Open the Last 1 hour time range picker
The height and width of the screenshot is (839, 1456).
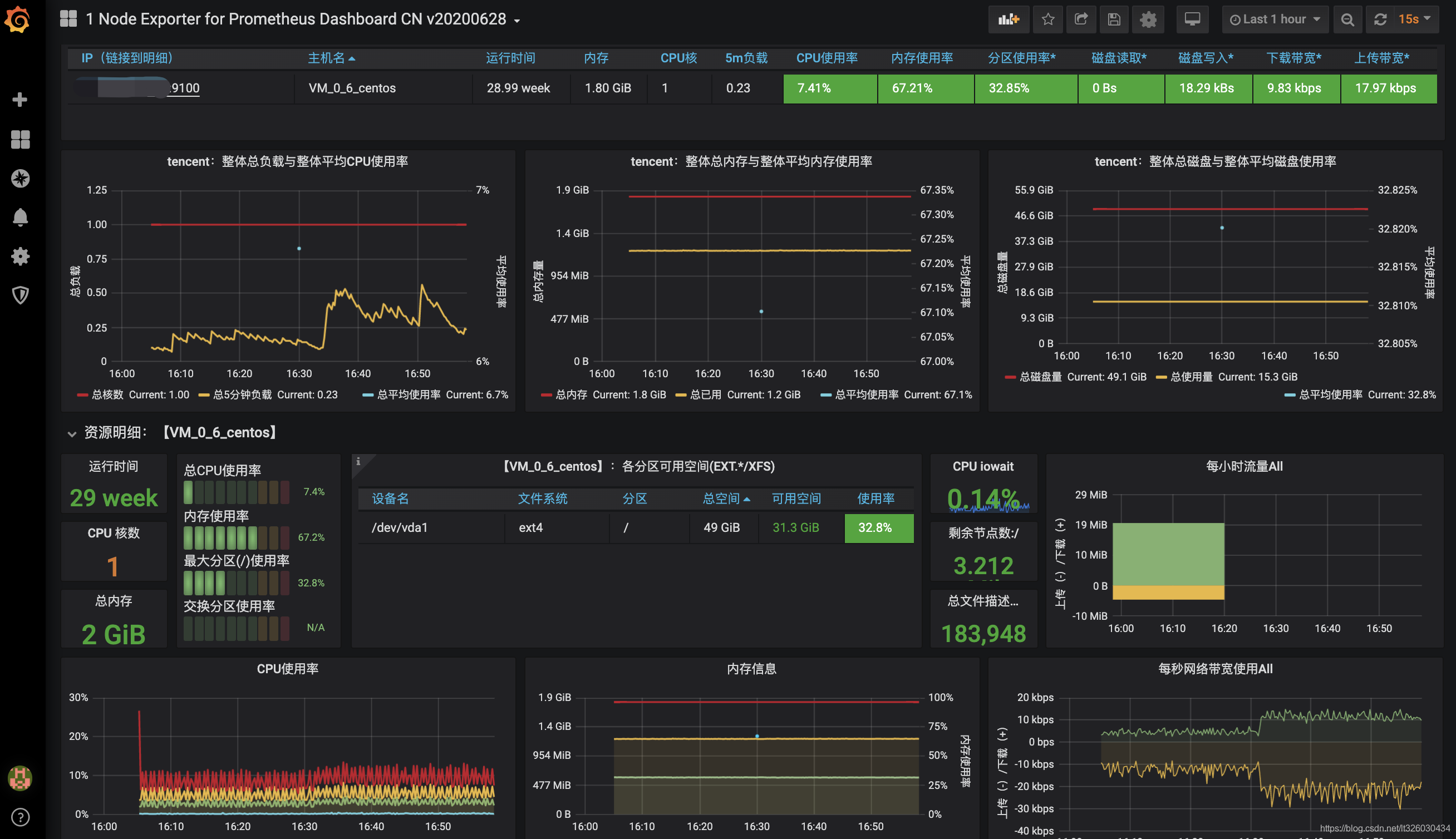coord(1275,19)
